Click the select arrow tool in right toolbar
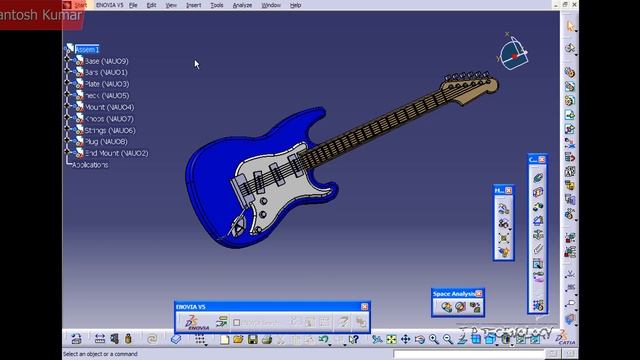 pyautogui.click(x=570, y=26)
